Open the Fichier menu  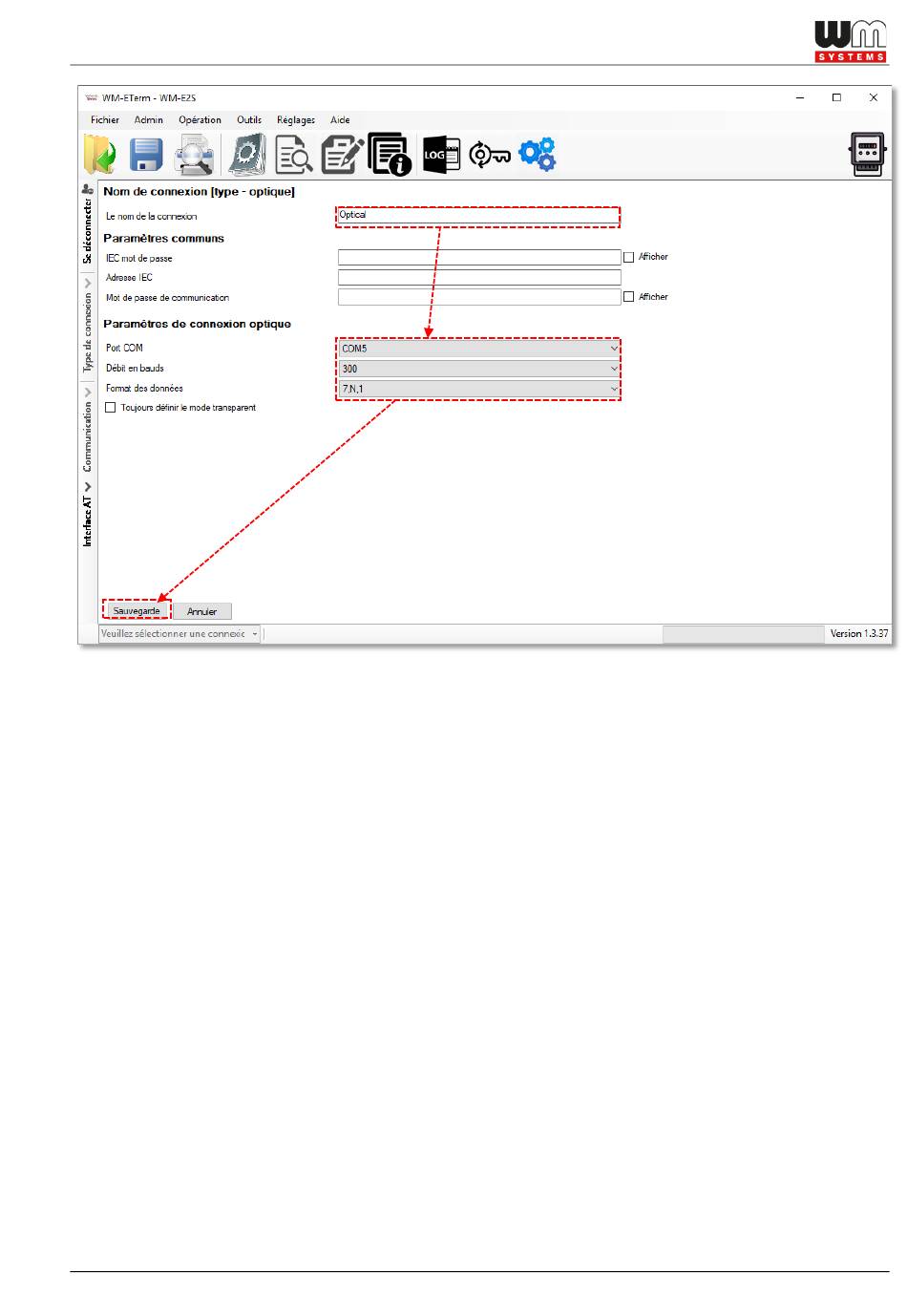click(x=105, y=120)
